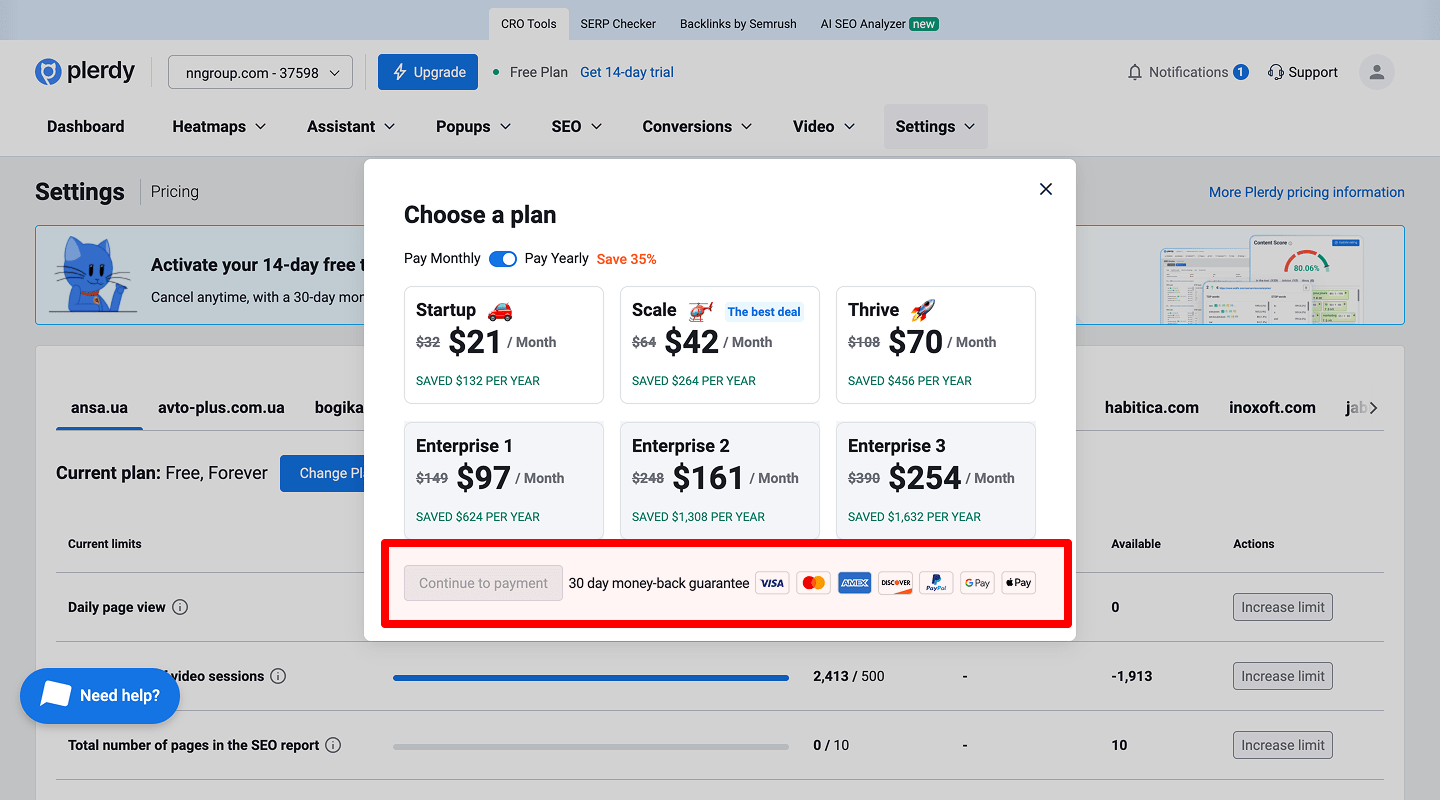The image size is (1440, 800).
Task: Switch to the SERP Checker tab
Action: [x=617, y=23]
